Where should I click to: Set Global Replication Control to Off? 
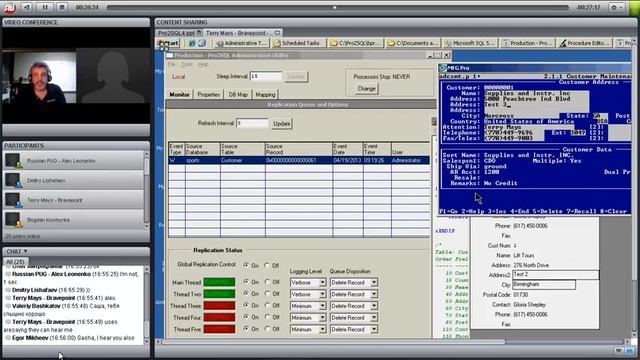click(267, 265)
